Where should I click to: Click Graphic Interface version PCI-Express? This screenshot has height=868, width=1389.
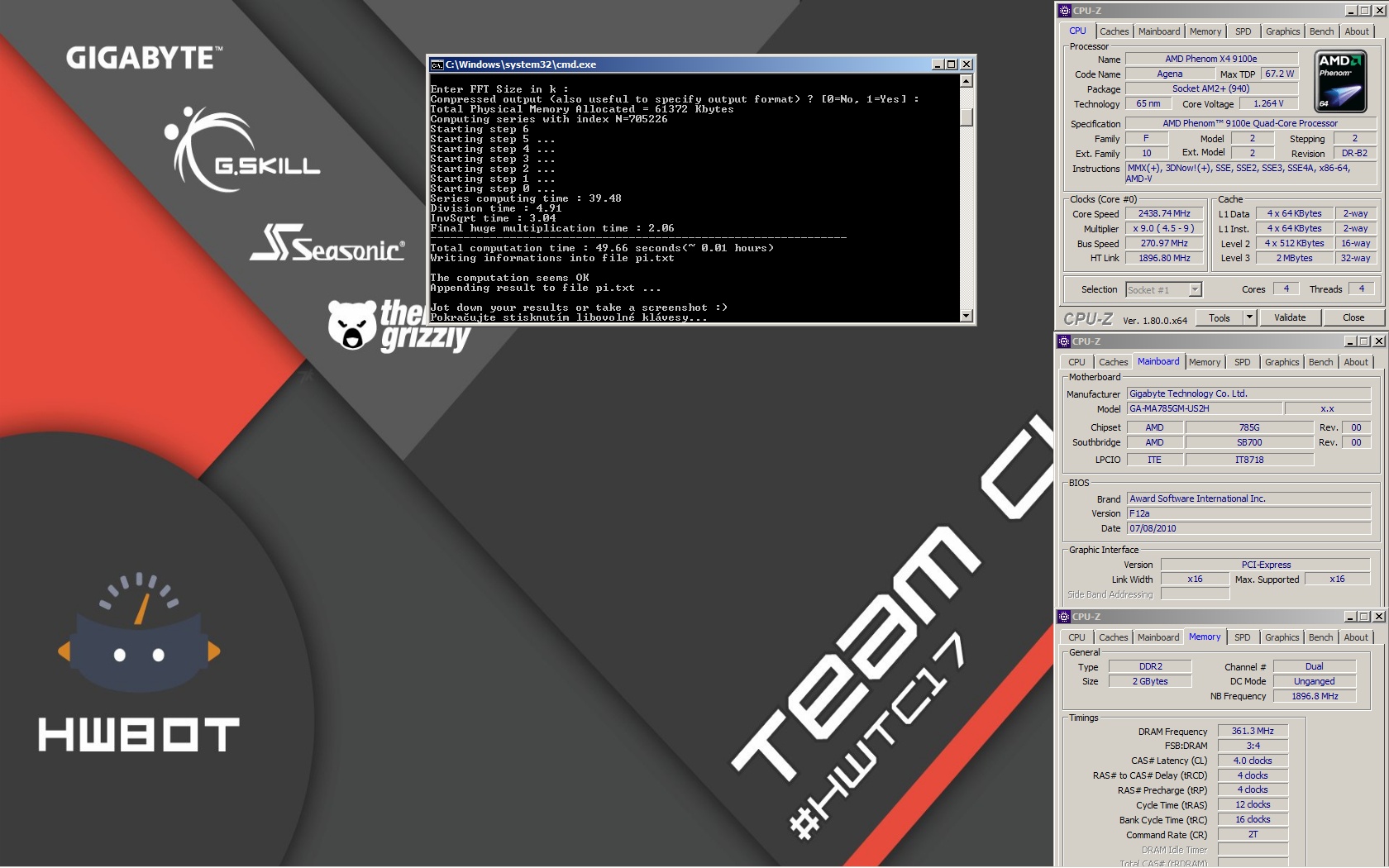(x=1266, y=565)
